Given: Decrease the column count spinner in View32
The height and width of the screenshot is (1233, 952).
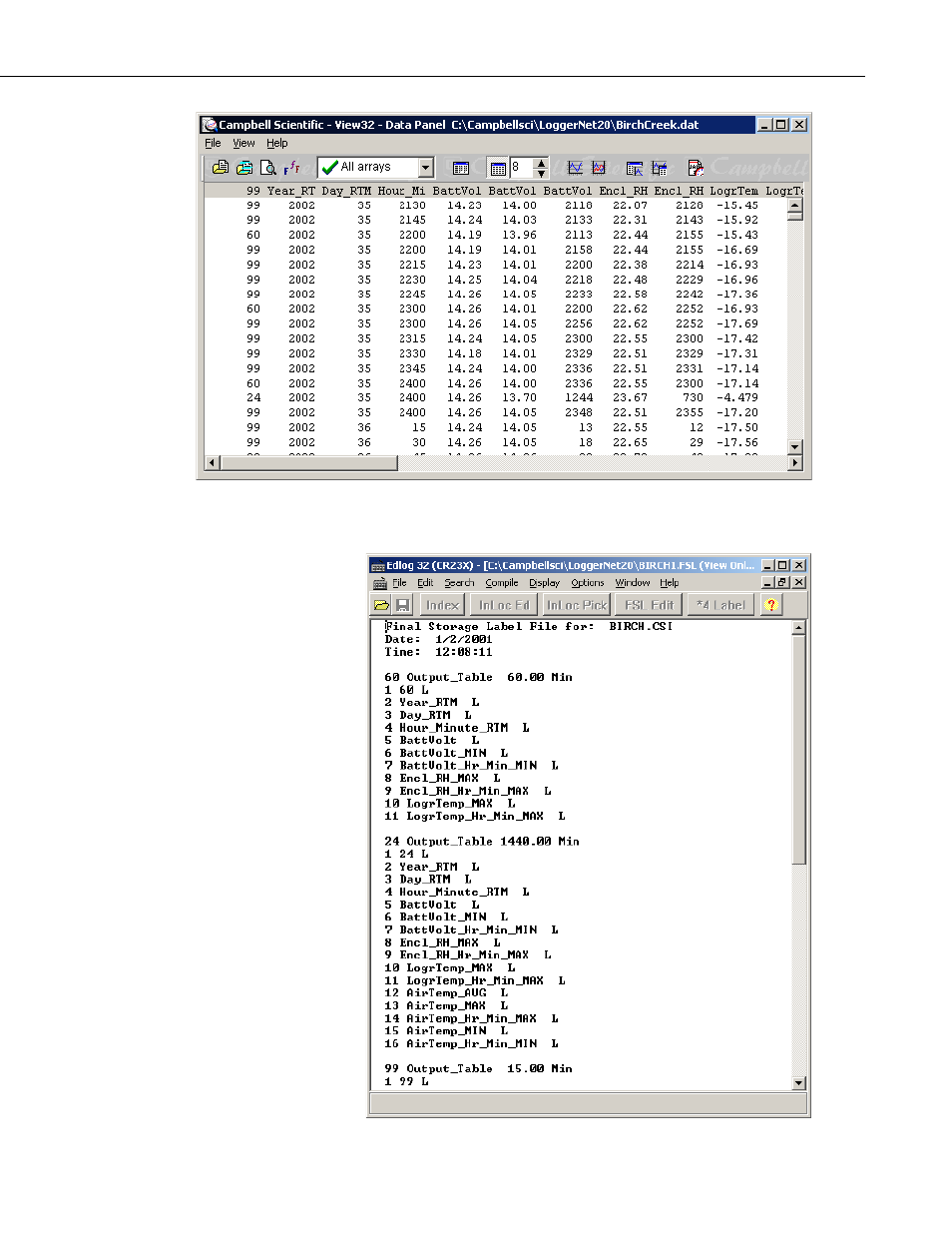Looking at the screenshot, I should point(541,173).
